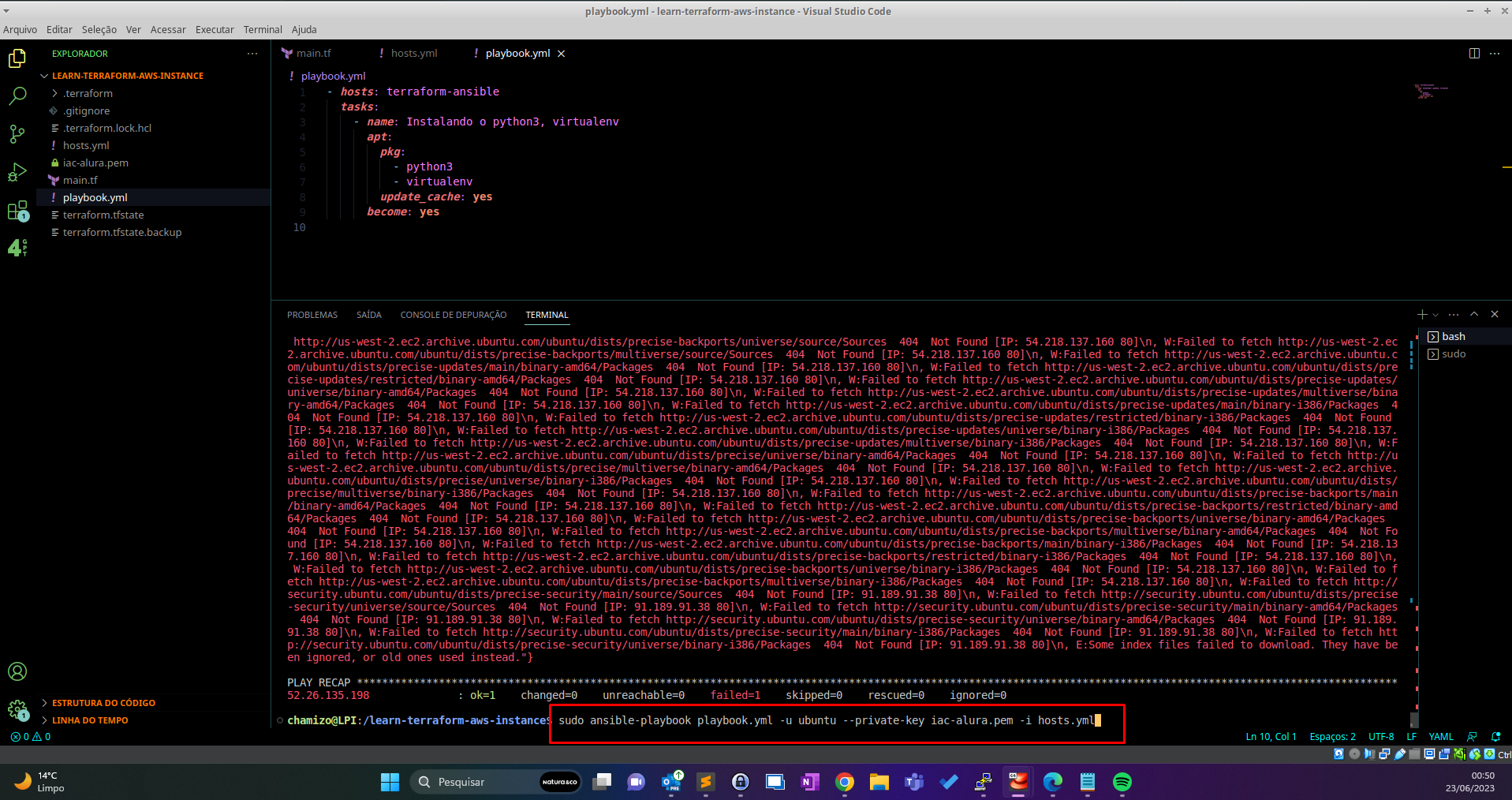
Task: Open Spotify from taskbar
Action: coord(1122,782)
